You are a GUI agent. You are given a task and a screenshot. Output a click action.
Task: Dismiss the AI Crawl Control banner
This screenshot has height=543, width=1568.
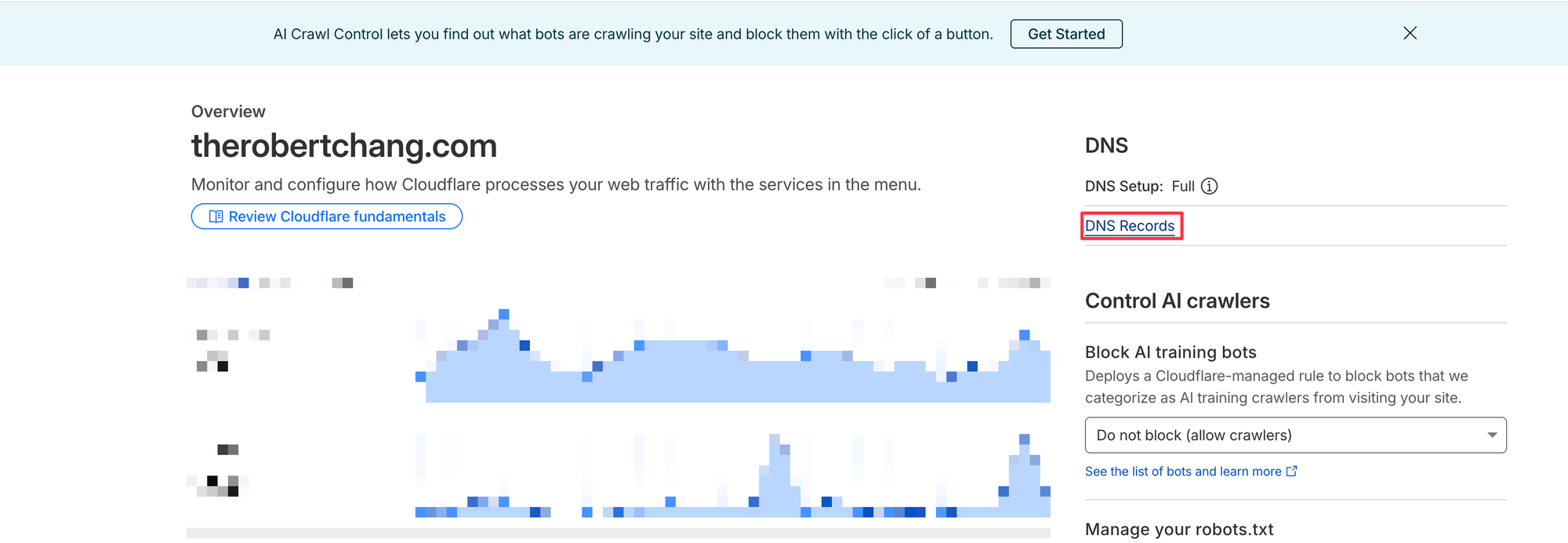(1410, 33)
